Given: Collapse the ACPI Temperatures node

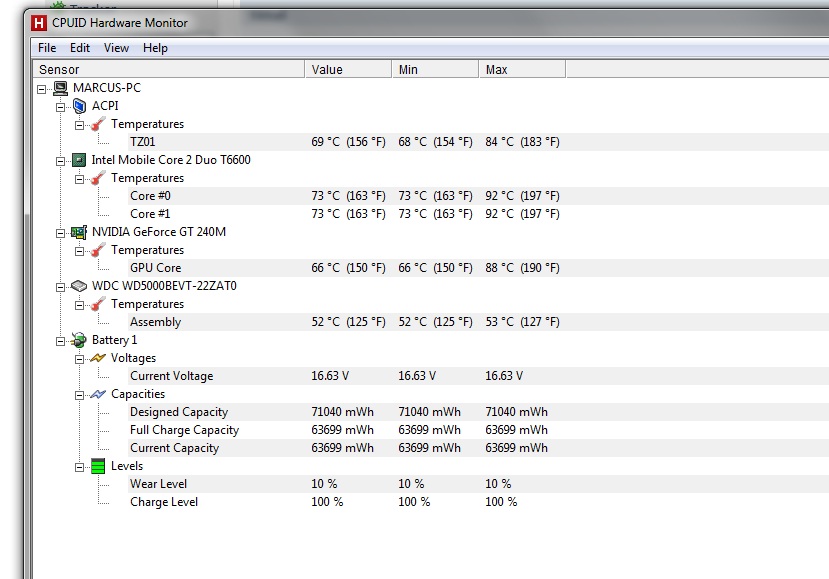Looking at the screenshot, I should coord(79,125).
